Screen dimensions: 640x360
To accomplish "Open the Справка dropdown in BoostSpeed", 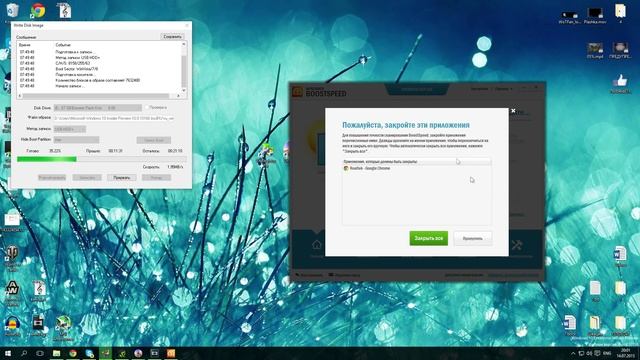I will 503,89.
